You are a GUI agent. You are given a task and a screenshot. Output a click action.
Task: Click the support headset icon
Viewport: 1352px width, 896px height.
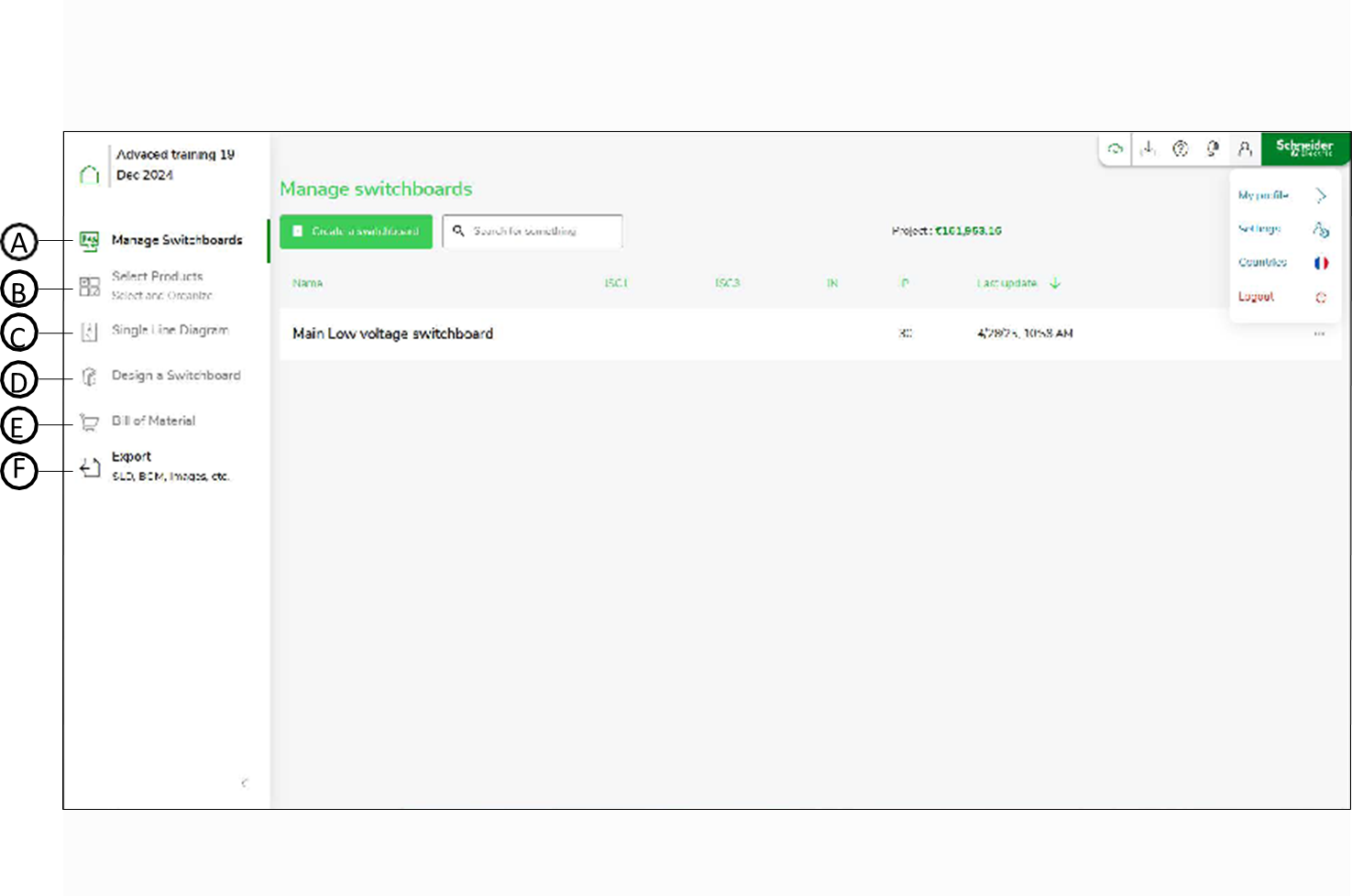[x=1213, y=148]
